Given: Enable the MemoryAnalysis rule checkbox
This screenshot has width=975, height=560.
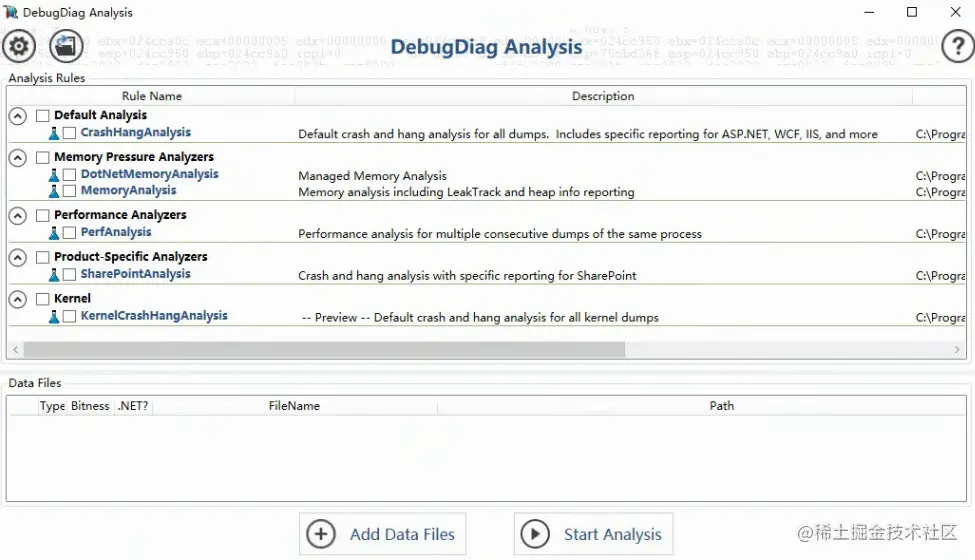Looking at the screenshot, I should pyautogui.click(x=70, y=191).
